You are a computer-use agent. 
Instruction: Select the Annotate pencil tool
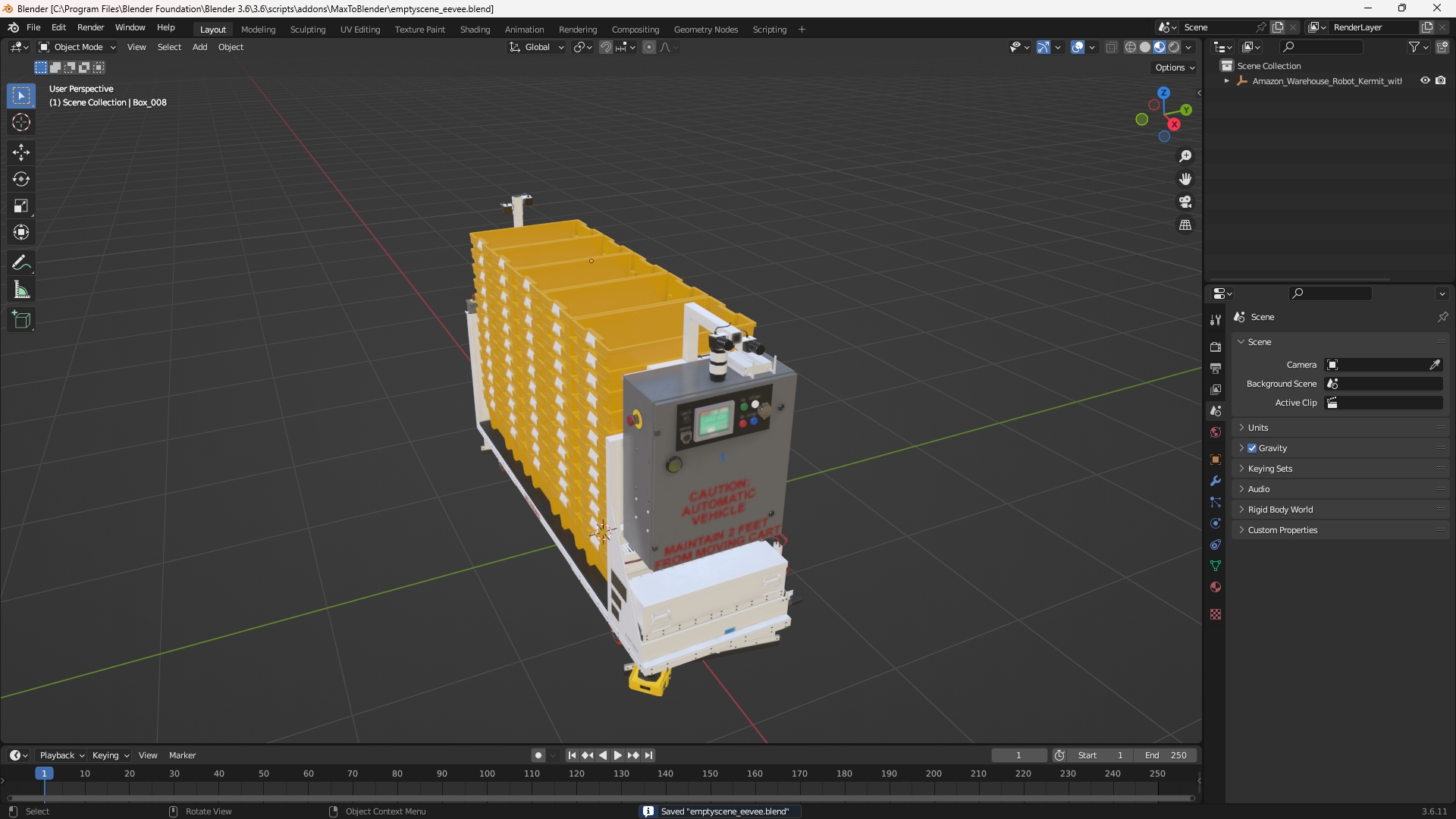pyautogui.click(x=21, y=263)
